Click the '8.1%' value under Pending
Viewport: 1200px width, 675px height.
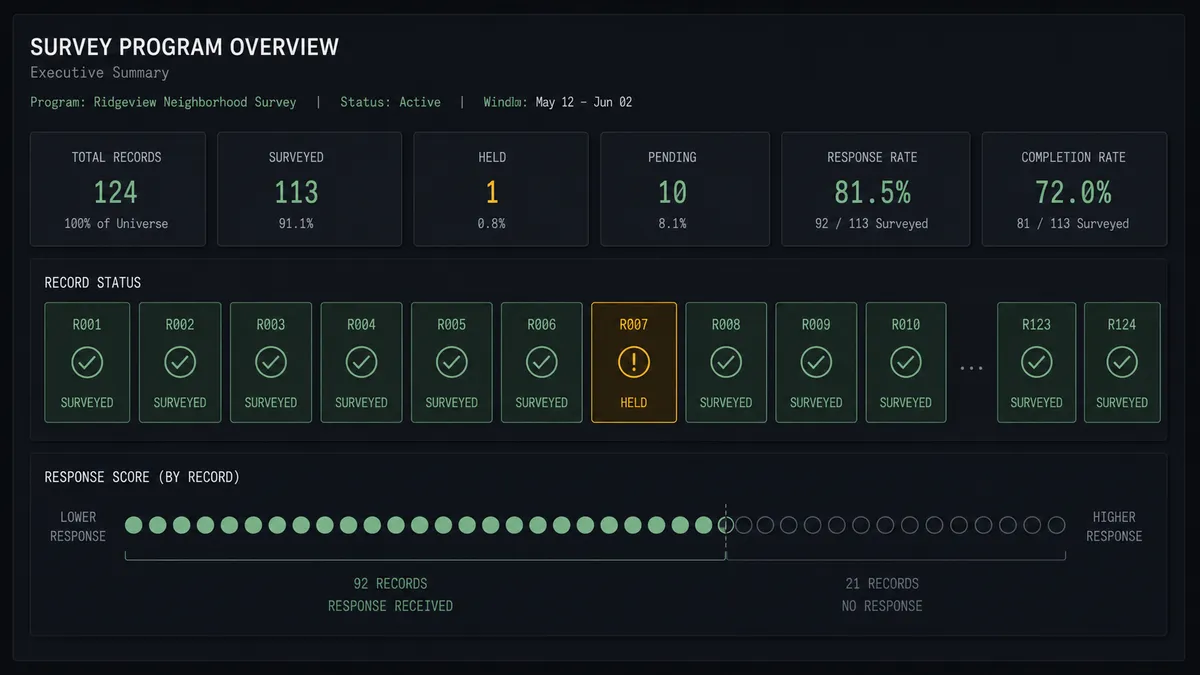click(672, 224)
